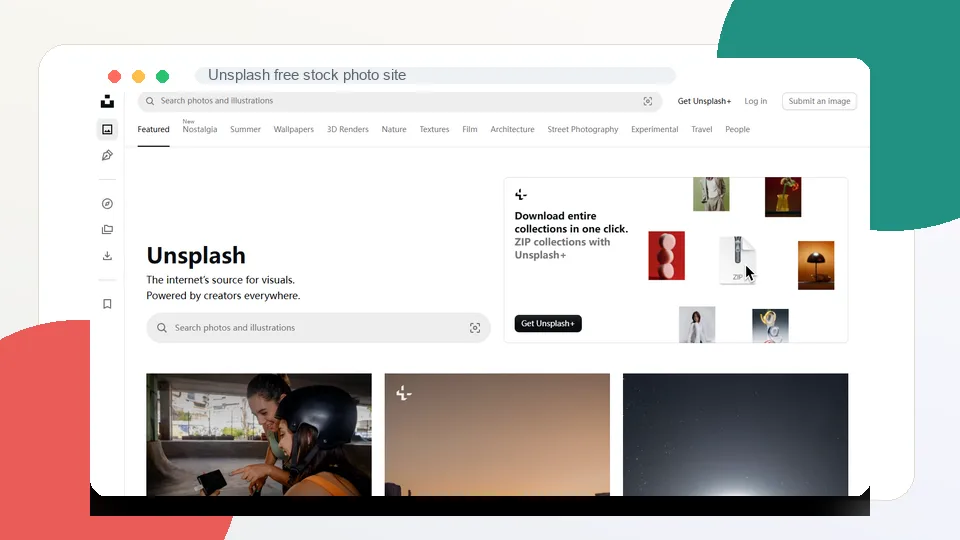Select the Nature tab
Screen dimensions: 960x540
394,129
